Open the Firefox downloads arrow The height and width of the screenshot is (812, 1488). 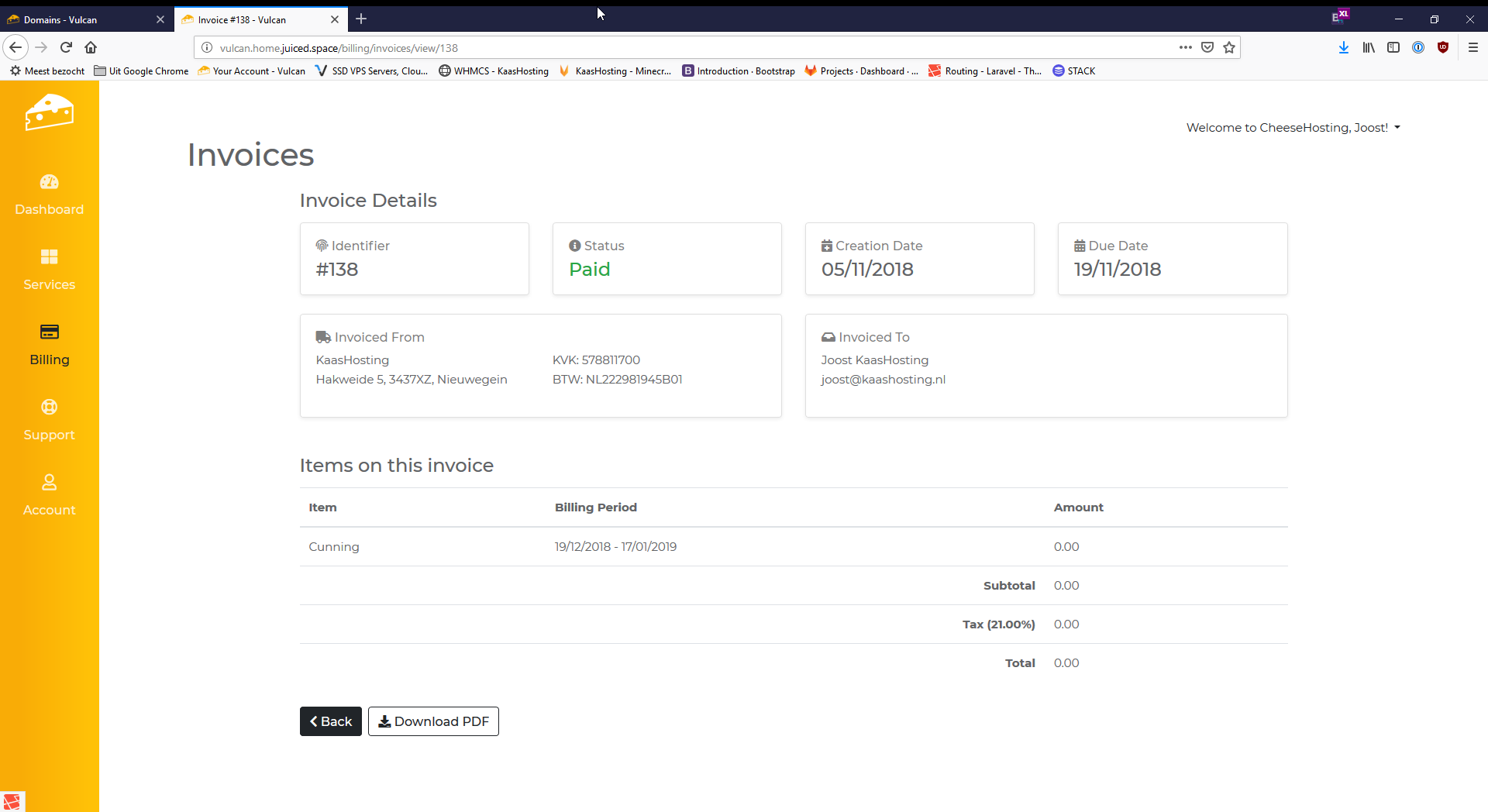click(1344, 47)
